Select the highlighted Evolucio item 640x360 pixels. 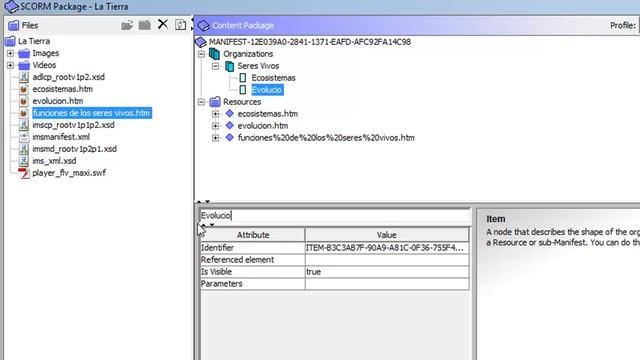267,90
